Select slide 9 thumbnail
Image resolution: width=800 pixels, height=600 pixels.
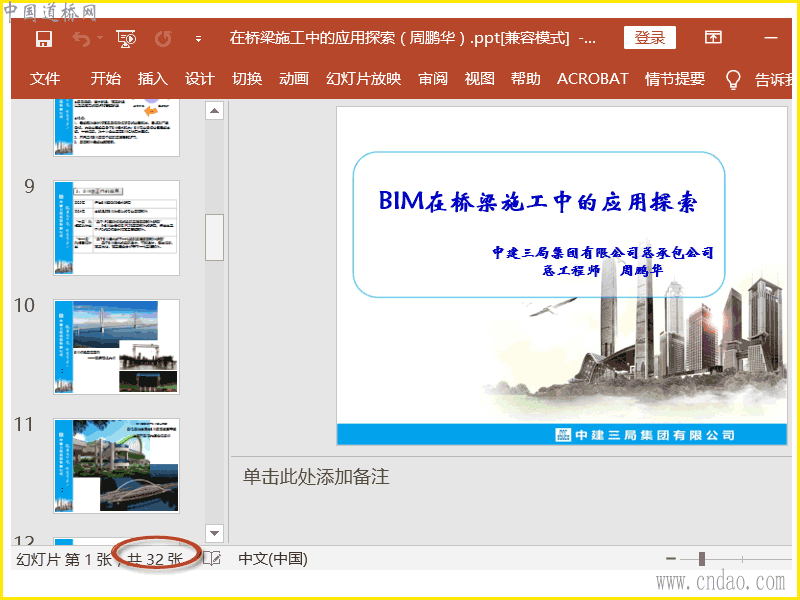116,228
